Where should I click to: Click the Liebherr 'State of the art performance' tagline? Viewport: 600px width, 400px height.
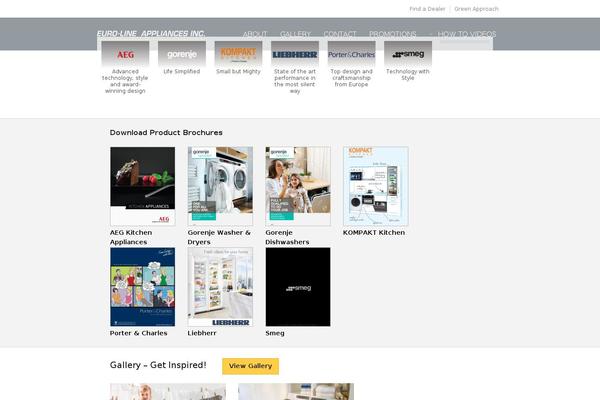[295, 81]
